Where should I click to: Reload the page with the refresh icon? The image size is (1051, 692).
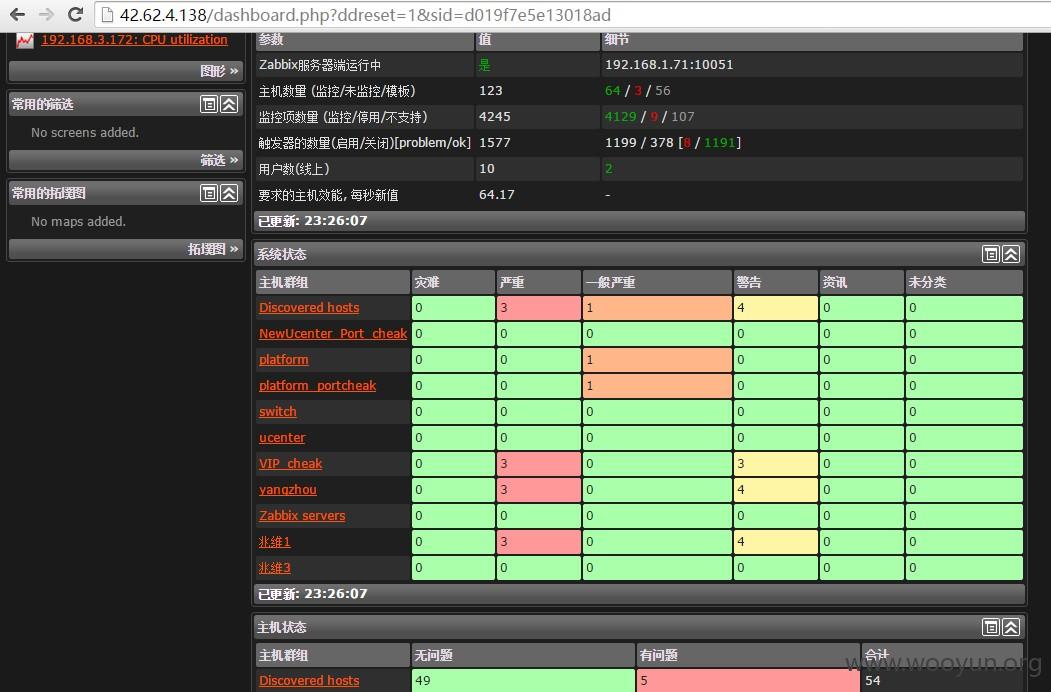tap(76, 14)
